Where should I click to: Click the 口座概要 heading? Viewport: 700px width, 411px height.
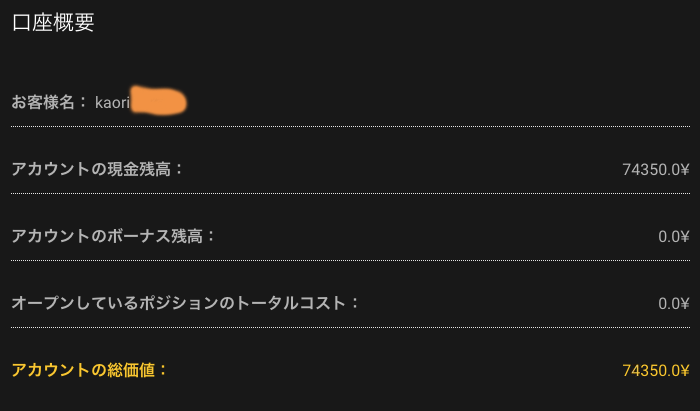[53, 23]
